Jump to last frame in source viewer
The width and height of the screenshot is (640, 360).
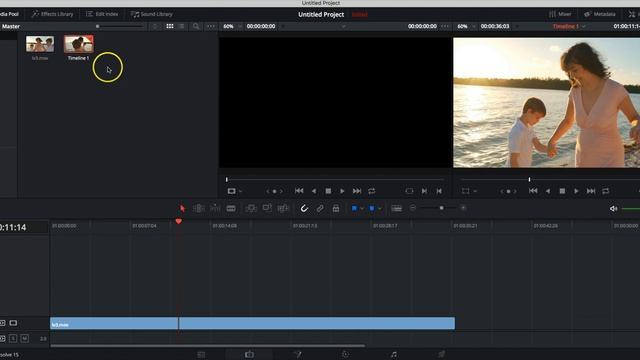pos(357,191)
